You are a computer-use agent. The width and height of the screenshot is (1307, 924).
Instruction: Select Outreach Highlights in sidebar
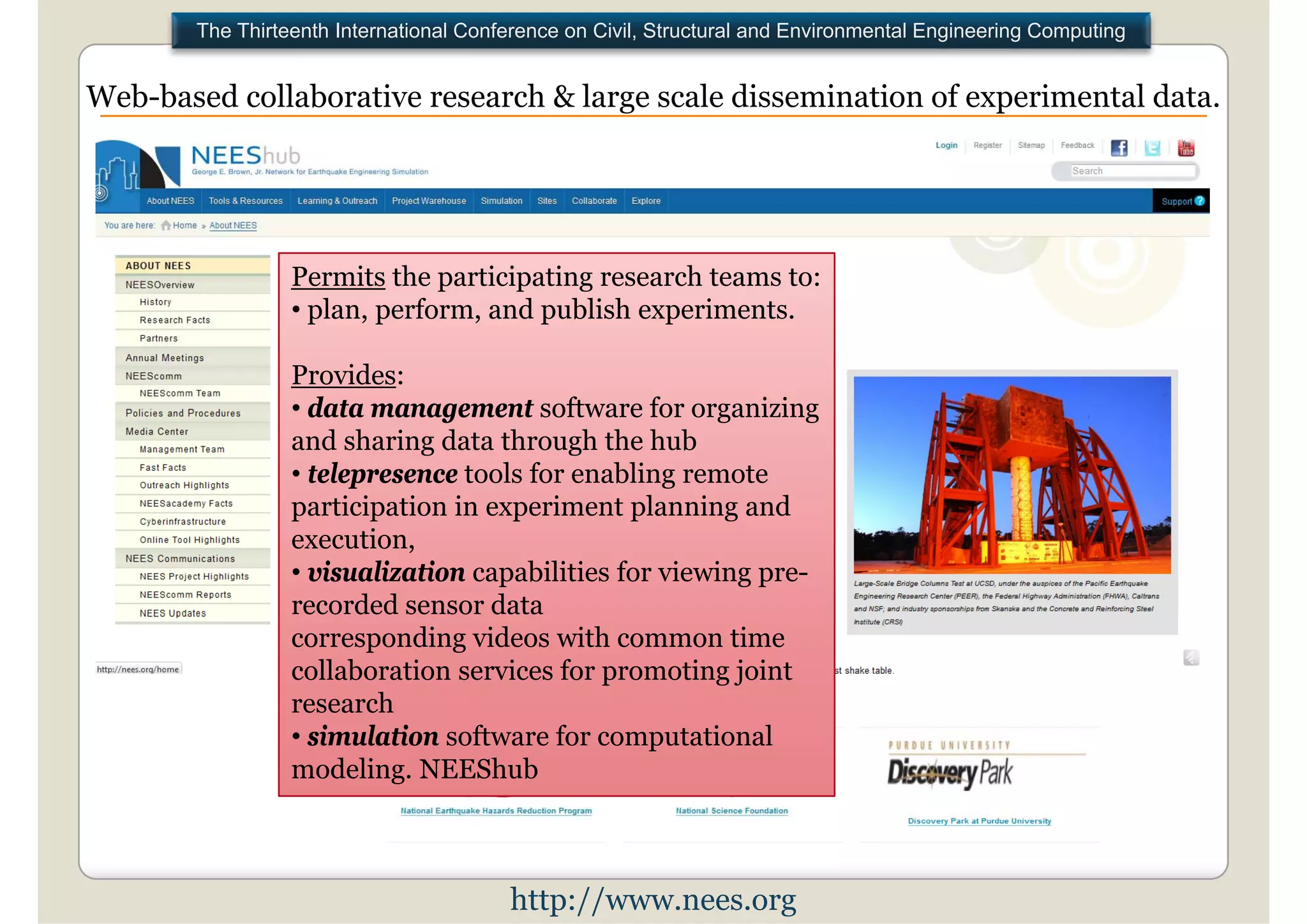click(x=193, y=485)
